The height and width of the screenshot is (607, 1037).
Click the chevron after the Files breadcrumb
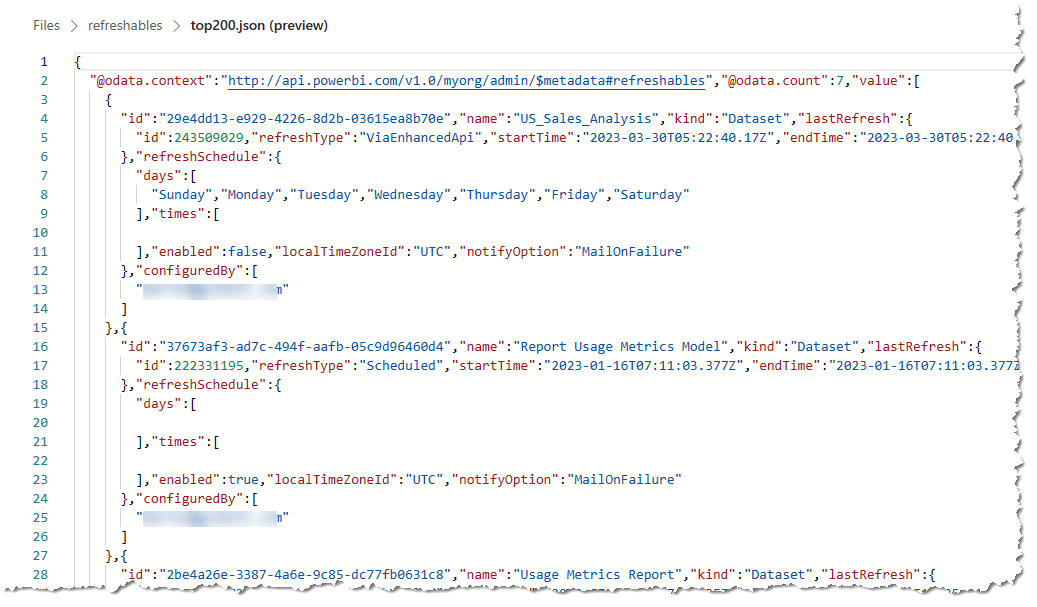click(x=75, y=26)
